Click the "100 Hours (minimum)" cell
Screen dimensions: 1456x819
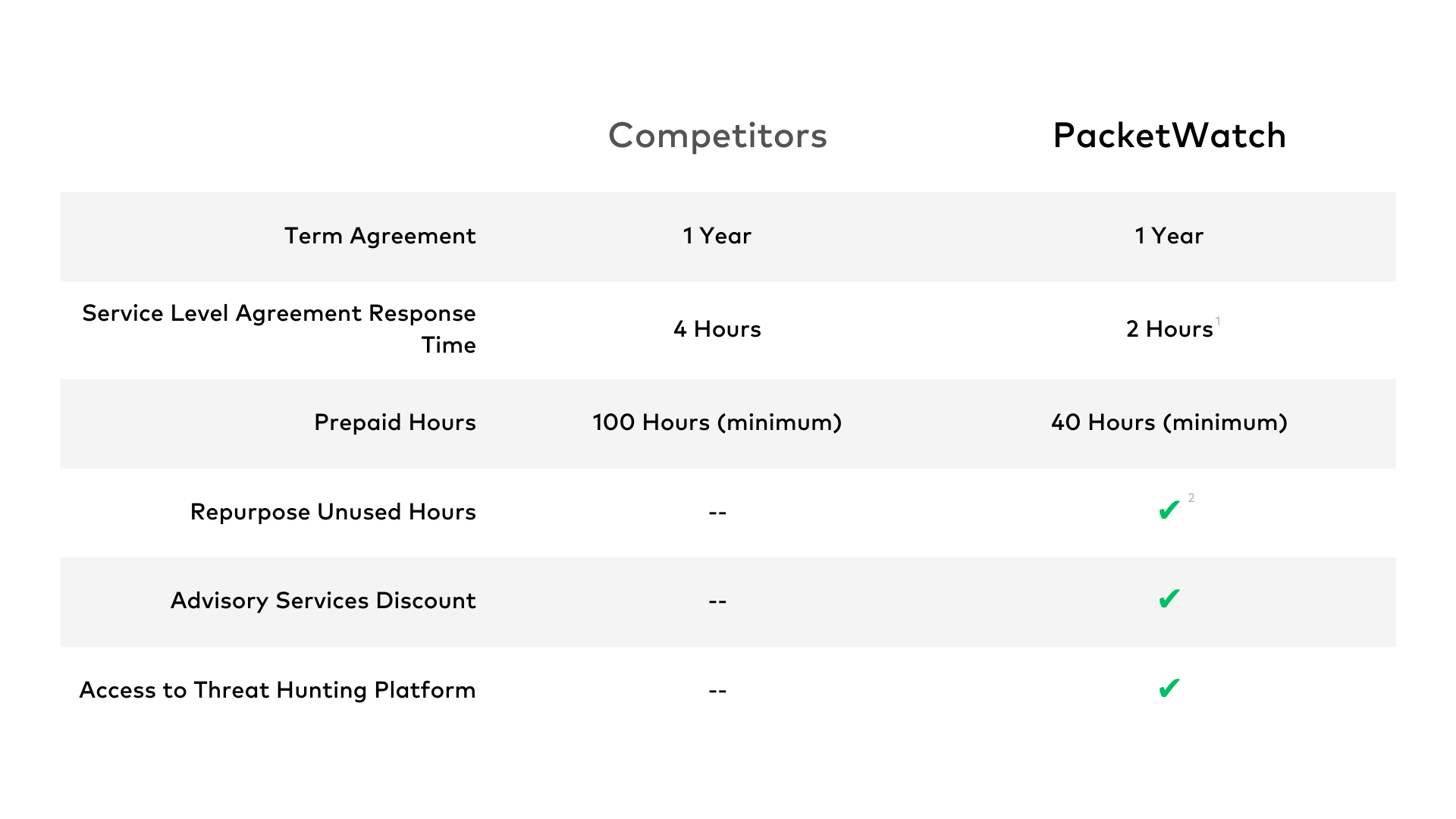pos(717,422)
